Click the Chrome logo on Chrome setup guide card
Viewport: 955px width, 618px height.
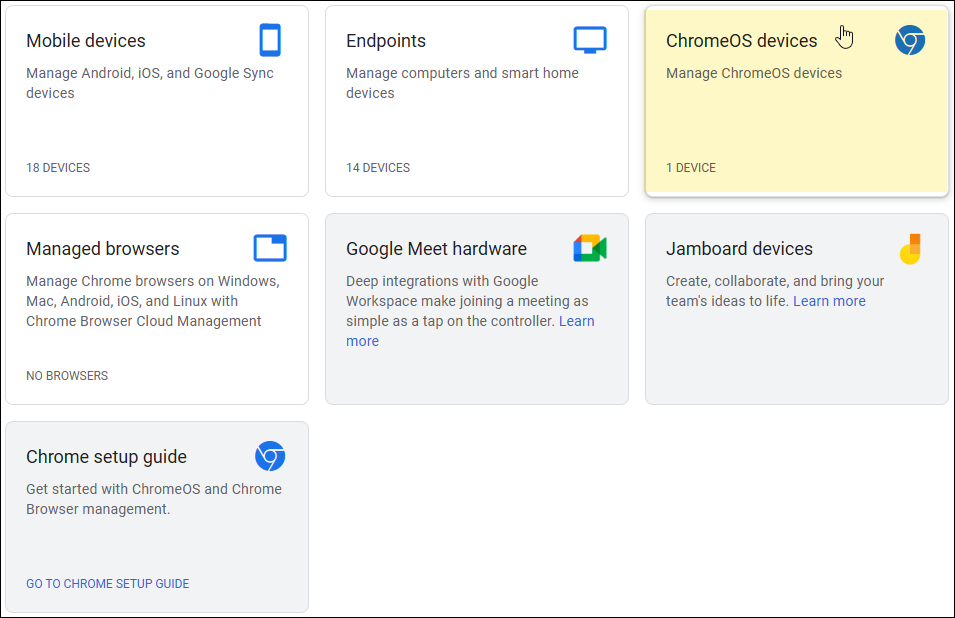point(270,456)
